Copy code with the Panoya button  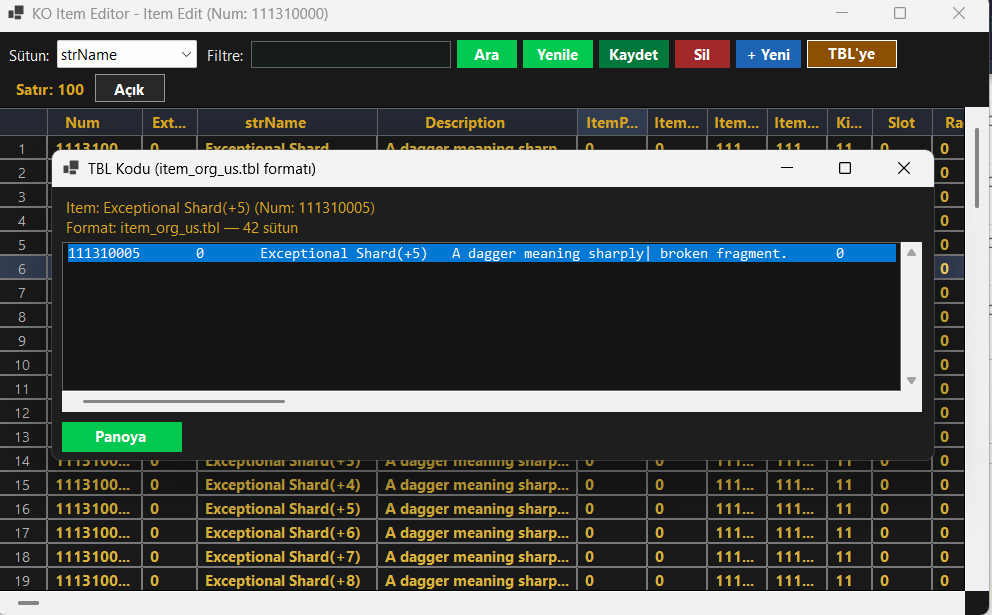[121, 437]
